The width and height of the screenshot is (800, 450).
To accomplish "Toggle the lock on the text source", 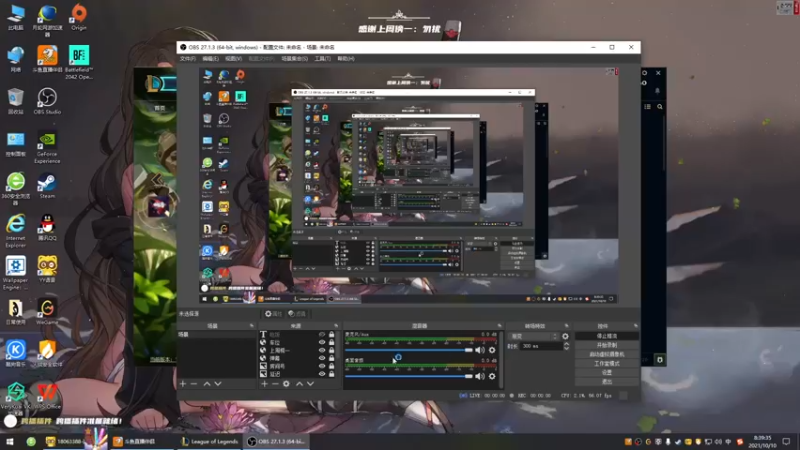I will click(332, 335).
